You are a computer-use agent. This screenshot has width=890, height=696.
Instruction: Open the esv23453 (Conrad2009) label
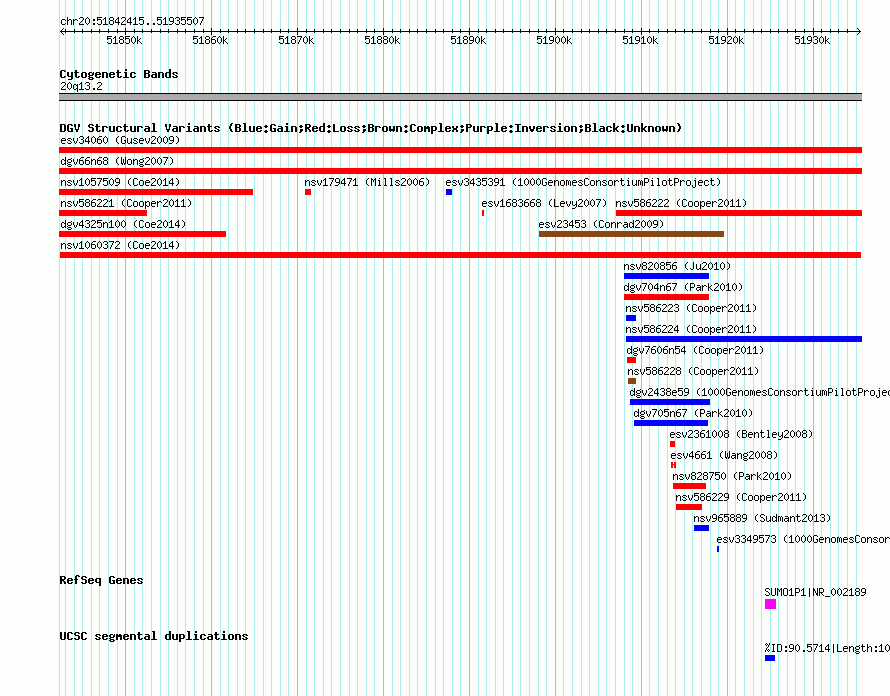coord(601,224)
